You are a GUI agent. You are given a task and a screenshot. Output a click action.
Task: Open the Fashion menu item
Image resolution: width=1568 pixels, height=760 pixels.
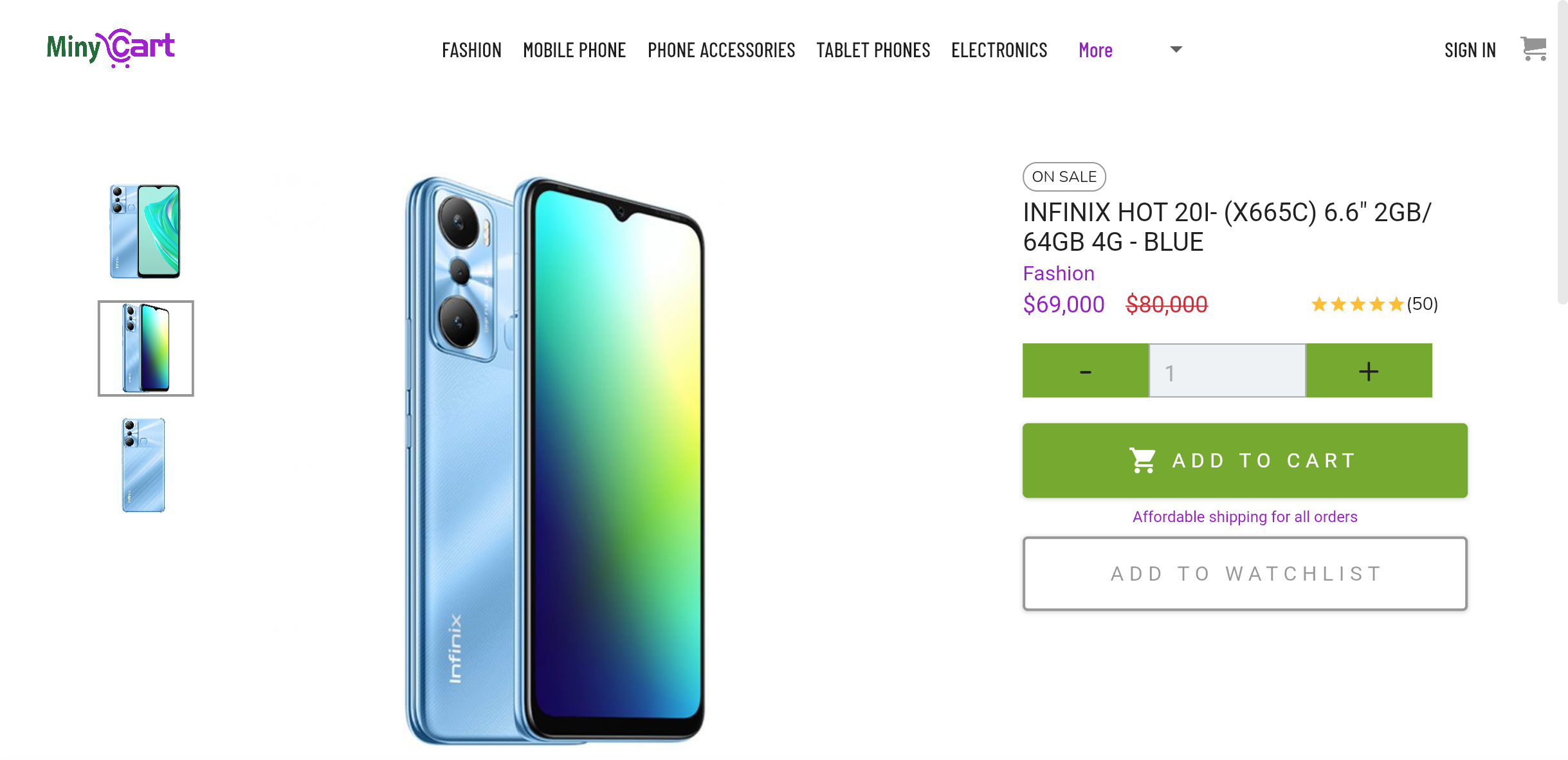(471, 50)
